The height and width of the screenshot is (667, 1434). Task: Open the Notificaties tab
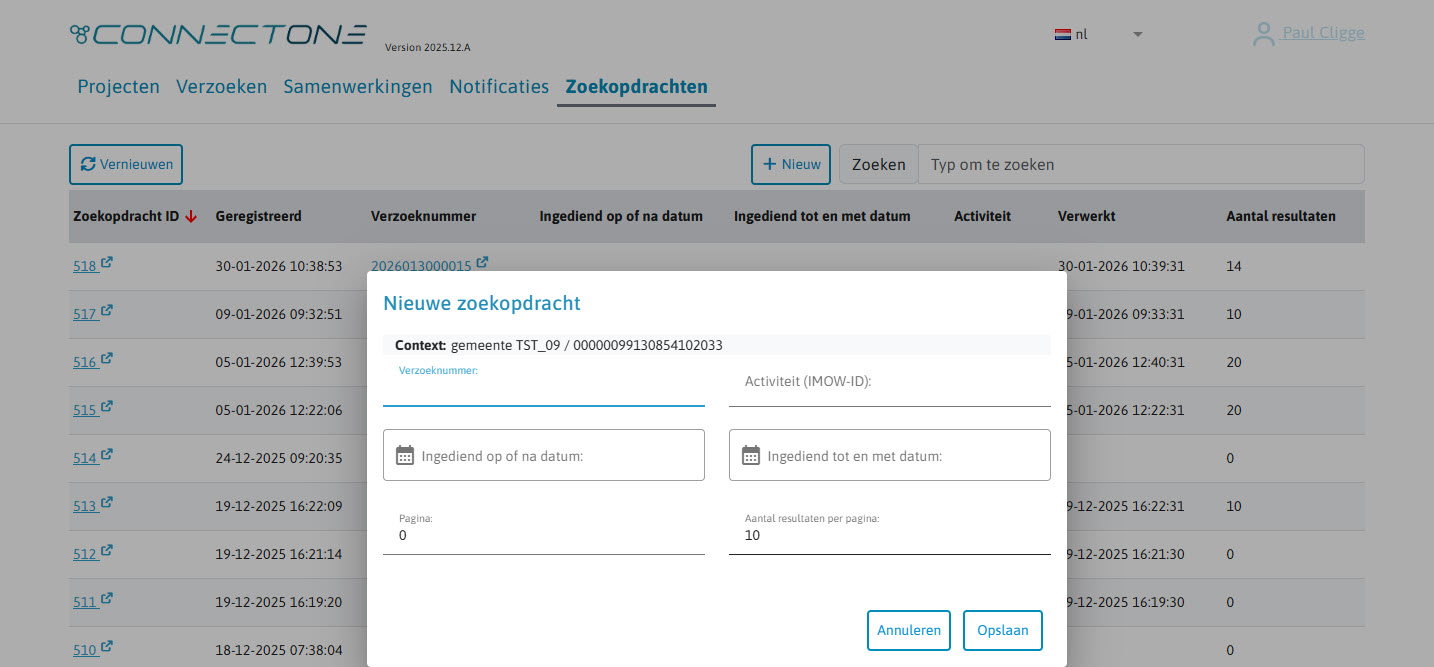(x=498, y=87)
